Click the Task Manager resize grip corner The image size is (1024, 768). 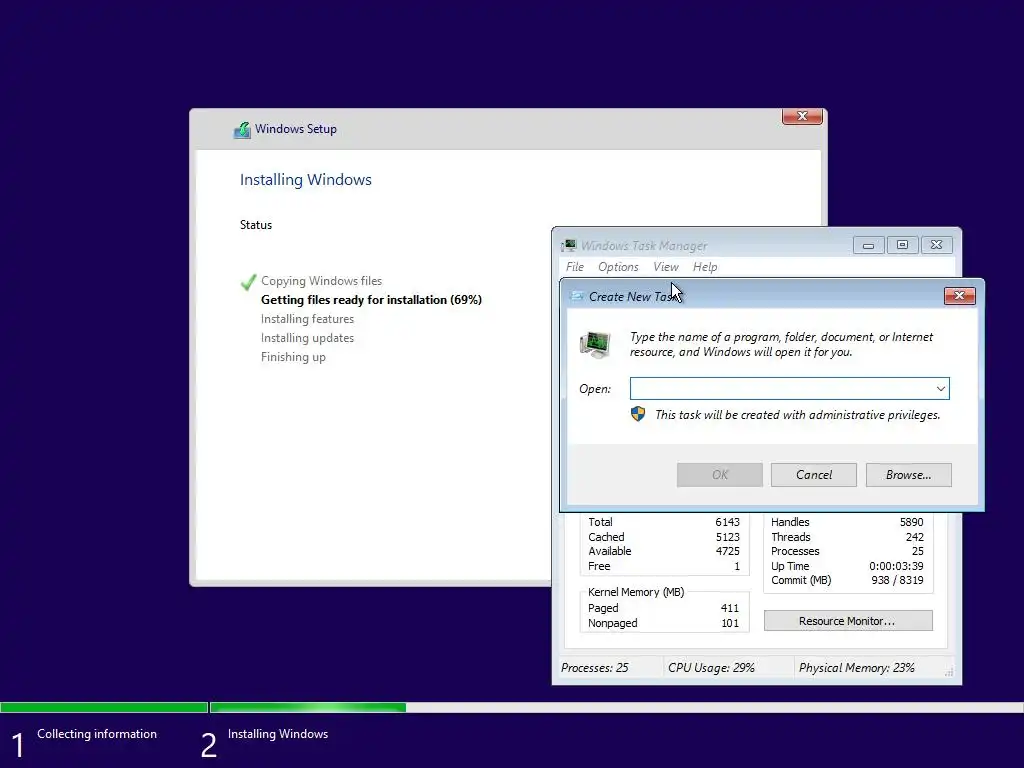click(x=949, y=671)
